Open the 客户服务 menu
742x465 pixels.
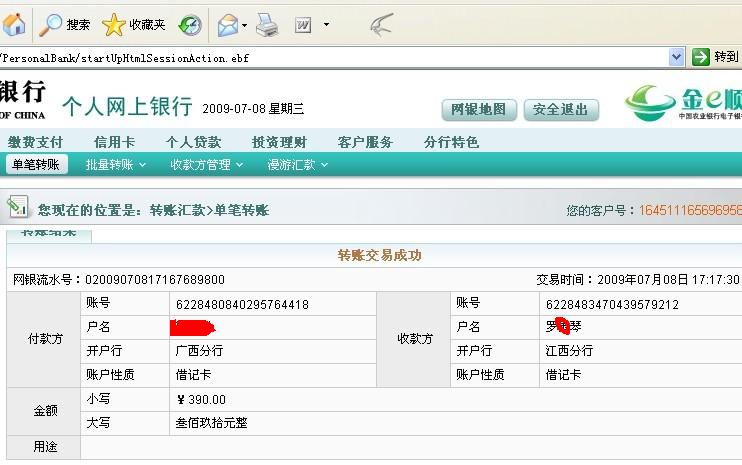click(x=365, y=142)
